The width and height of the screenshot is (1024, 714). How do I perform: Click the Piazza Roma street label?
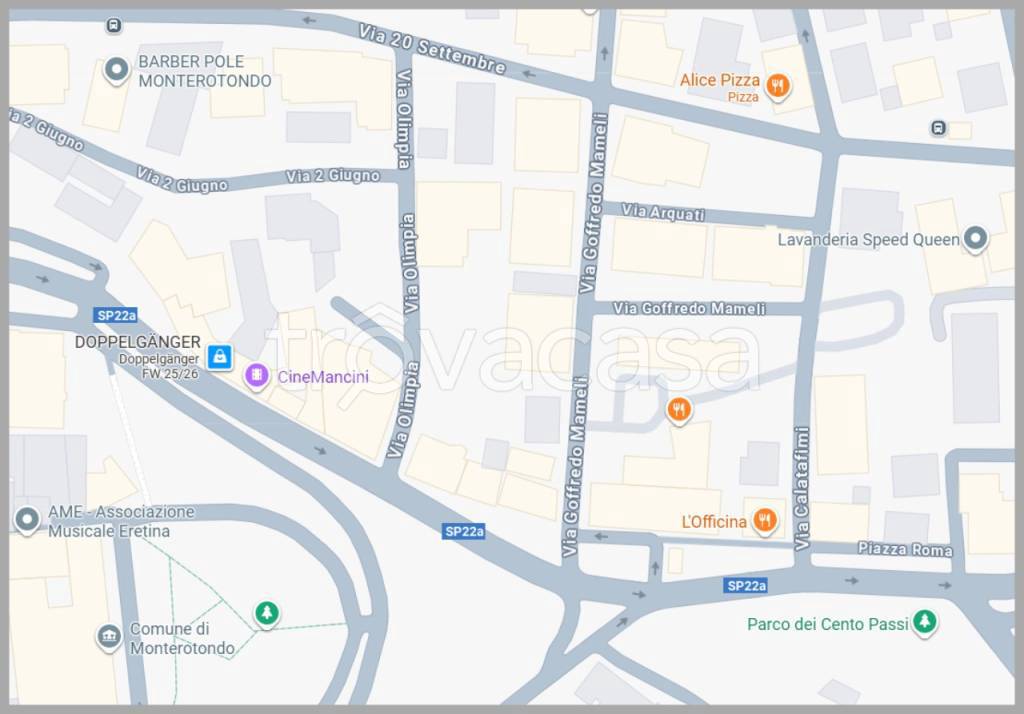[x=905, y=549]
